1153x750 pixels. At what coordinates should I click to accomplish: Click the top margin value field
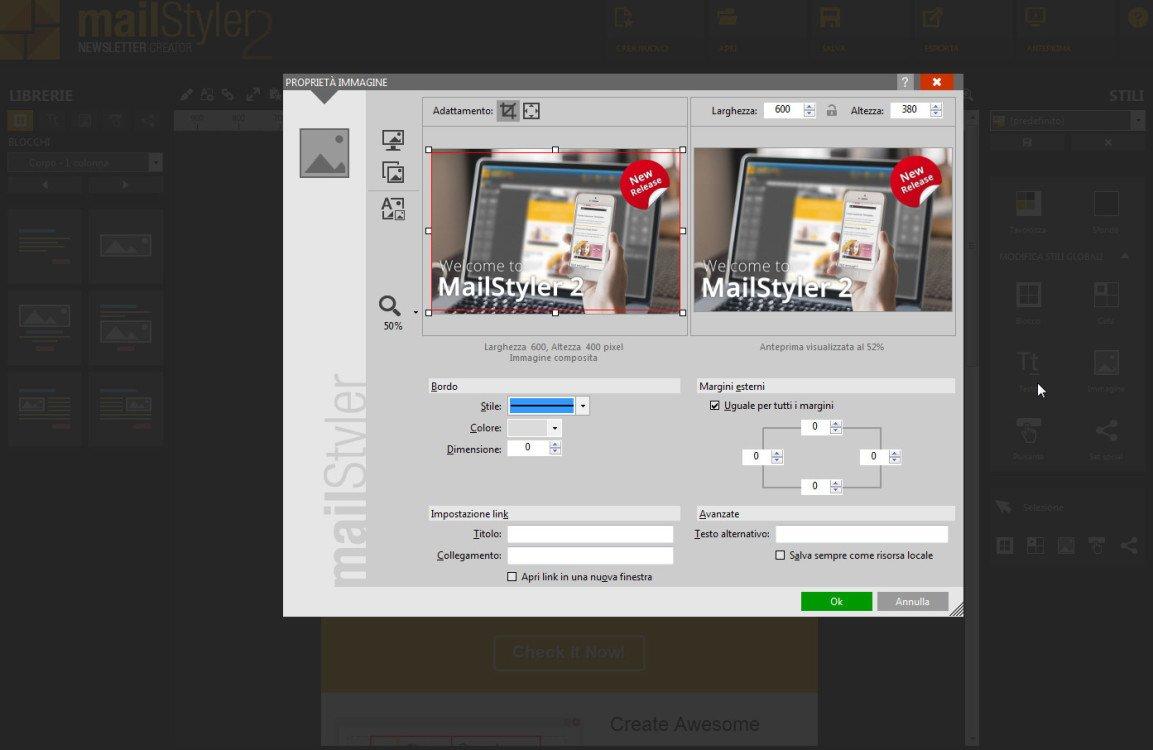[x=815, y=426]
